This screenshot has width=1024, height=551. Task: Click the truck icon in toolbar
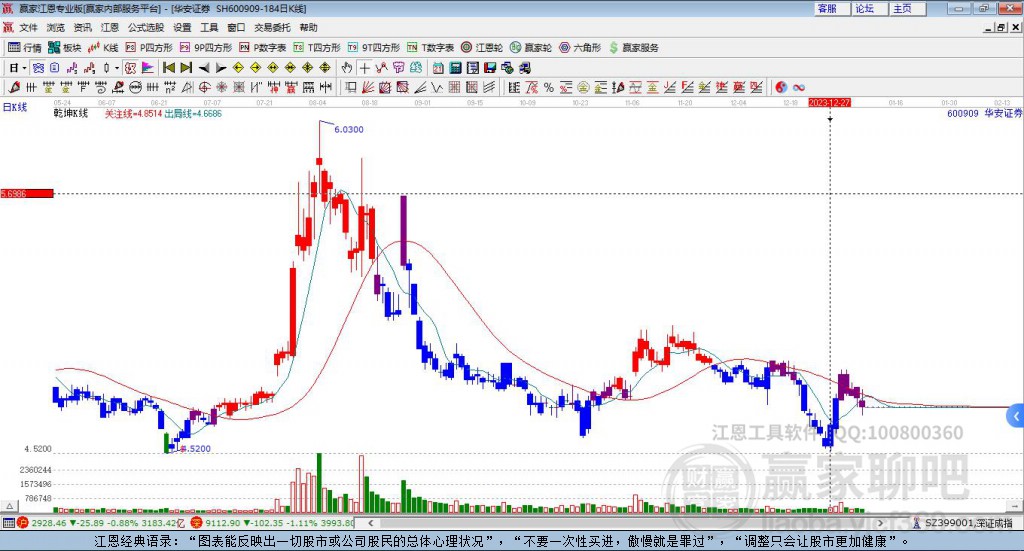tap(524, 68)
